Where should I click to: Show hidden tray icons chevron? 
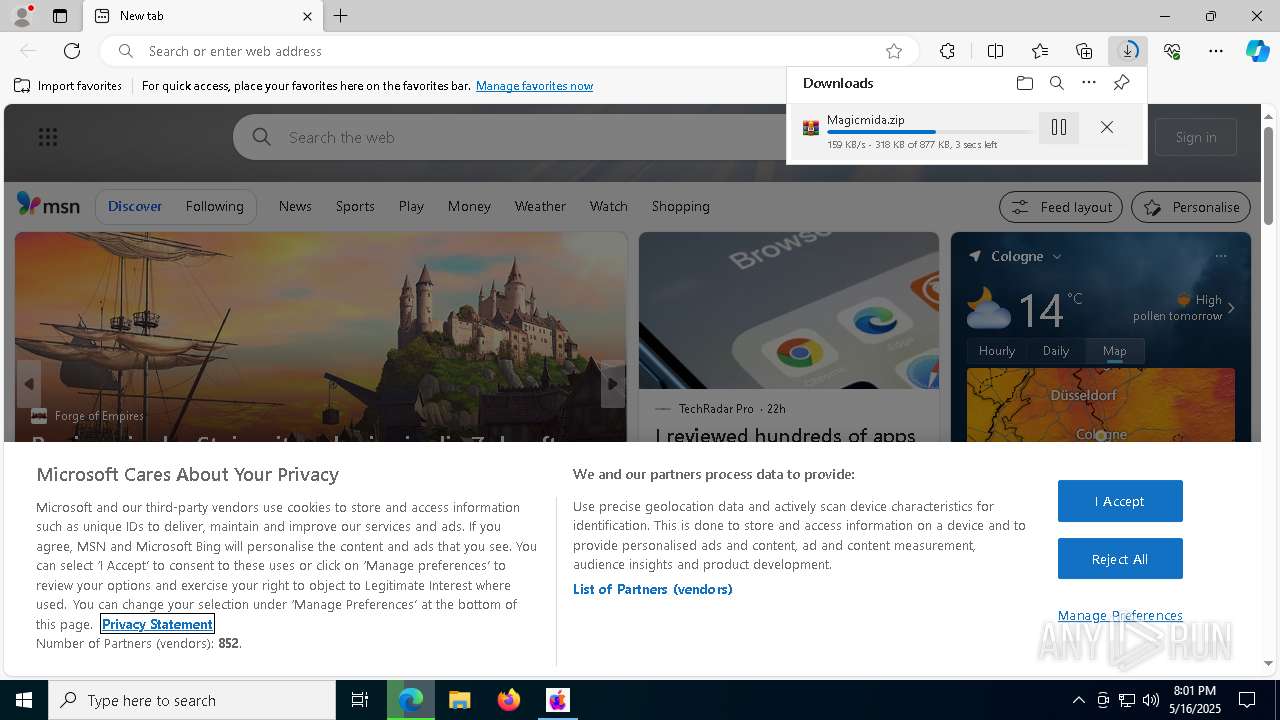click(1078, 700)
